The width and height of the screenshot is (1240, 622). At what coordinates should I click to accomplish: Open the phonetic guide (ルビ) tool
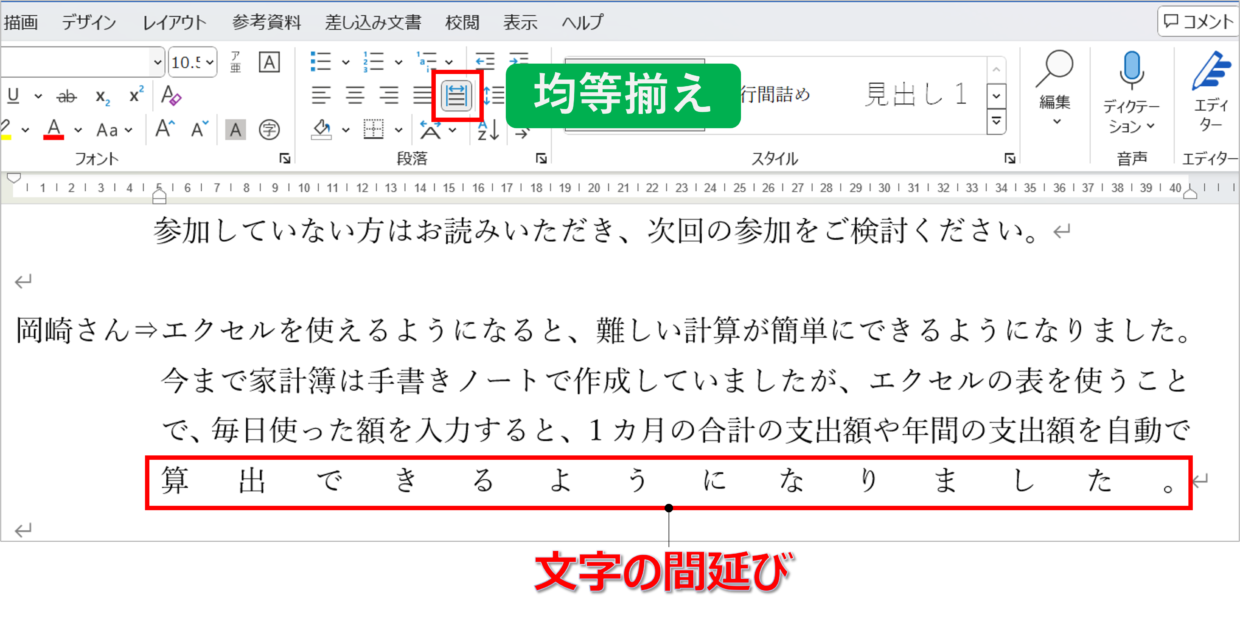point(236,62)
